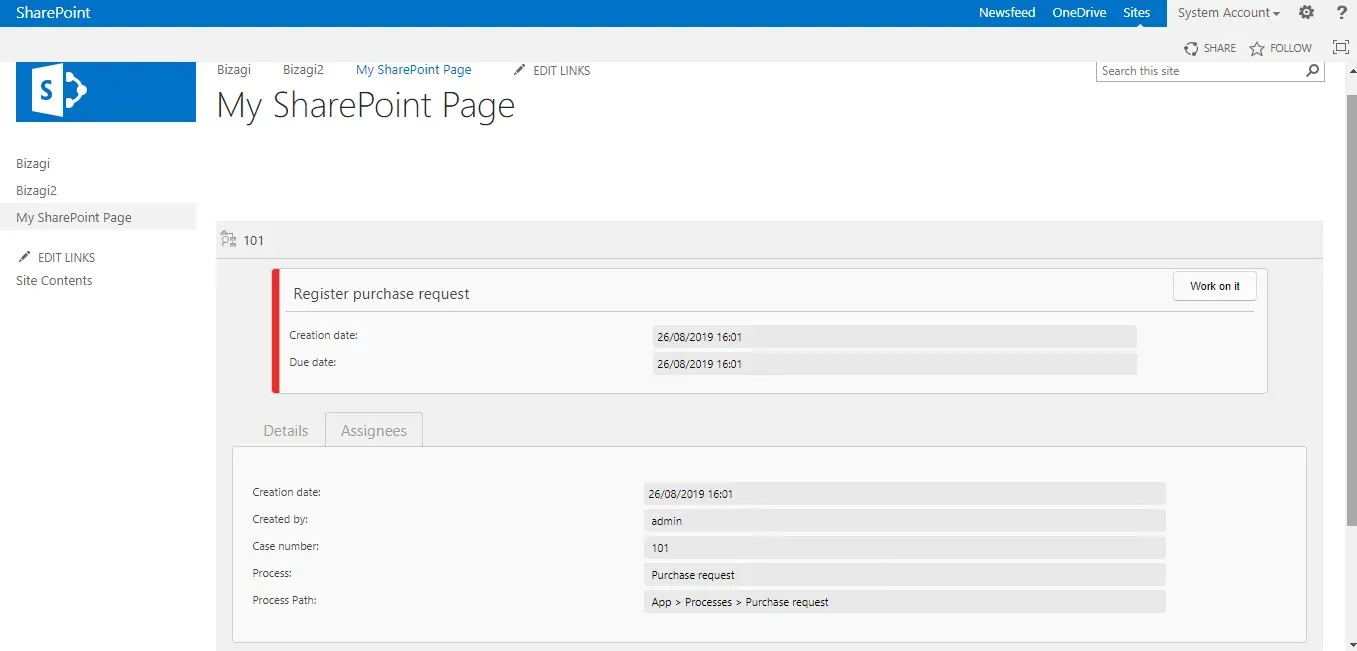Follow this site with star icon

coord(1257,48)
